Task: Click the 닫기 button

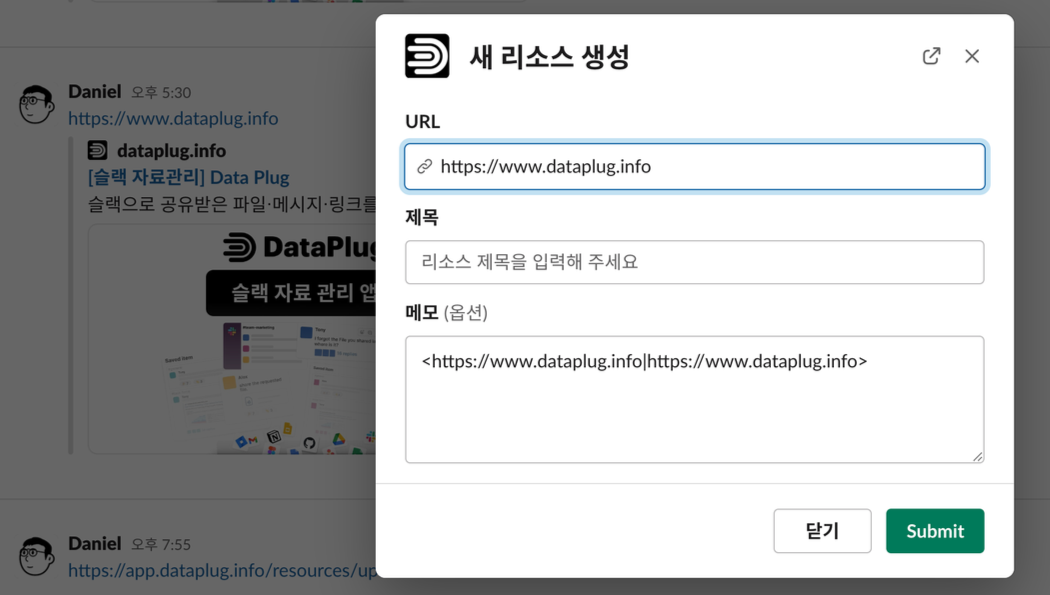Action: tap(822, 531)
